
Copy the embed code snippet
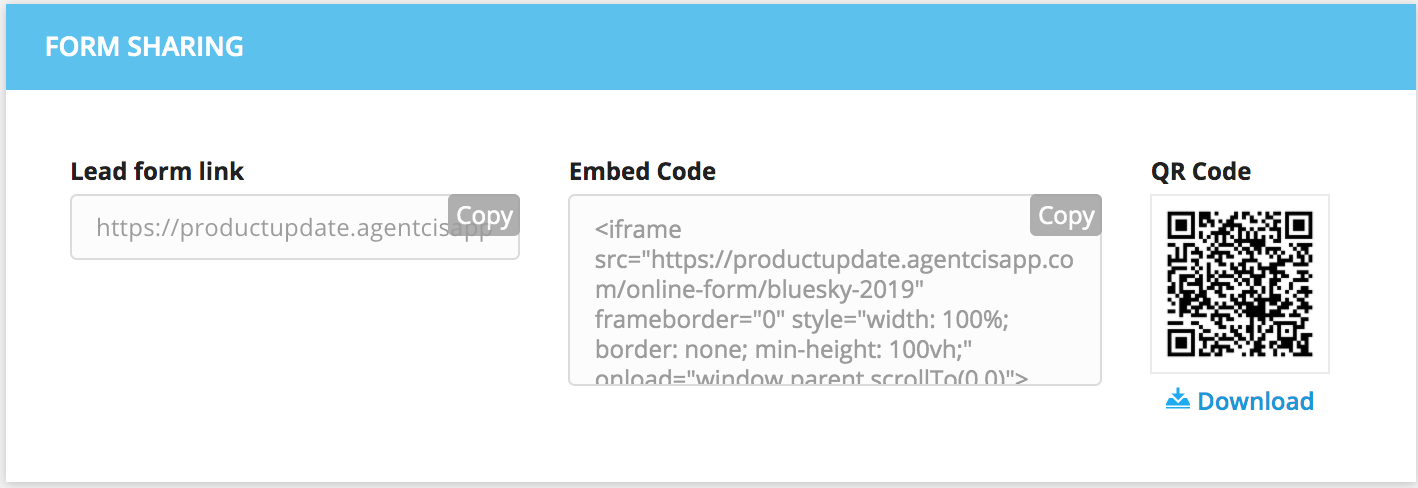pyautogui.click(x=1066, y=215)
